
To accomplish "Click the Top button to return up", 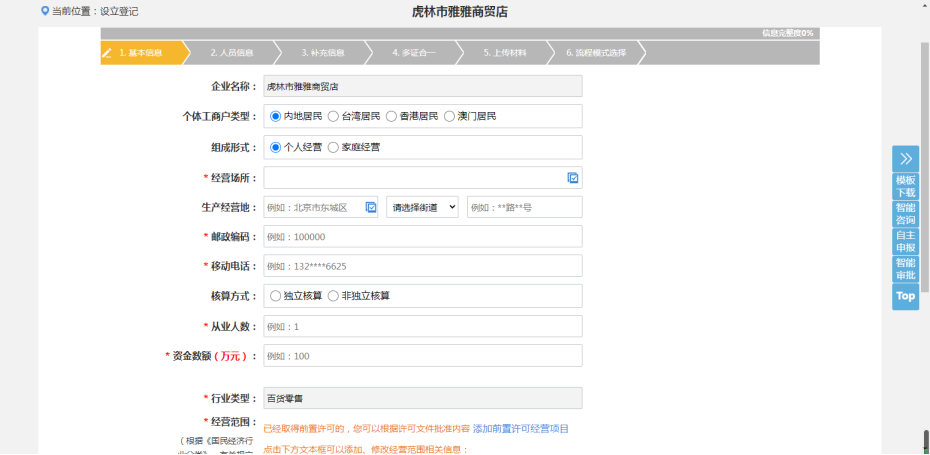I will click(906, 296).
